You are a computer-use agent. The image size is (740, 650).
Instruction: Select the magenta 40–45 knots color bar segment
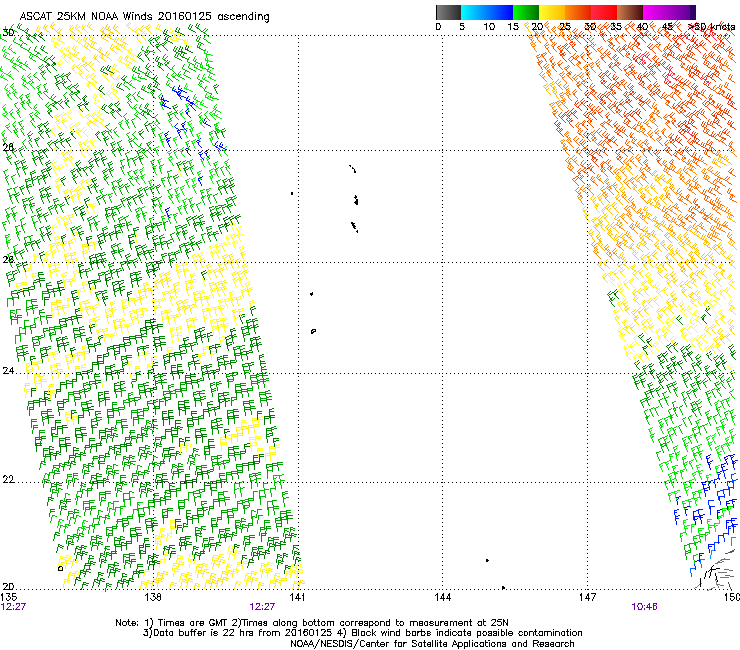[656, 12]
